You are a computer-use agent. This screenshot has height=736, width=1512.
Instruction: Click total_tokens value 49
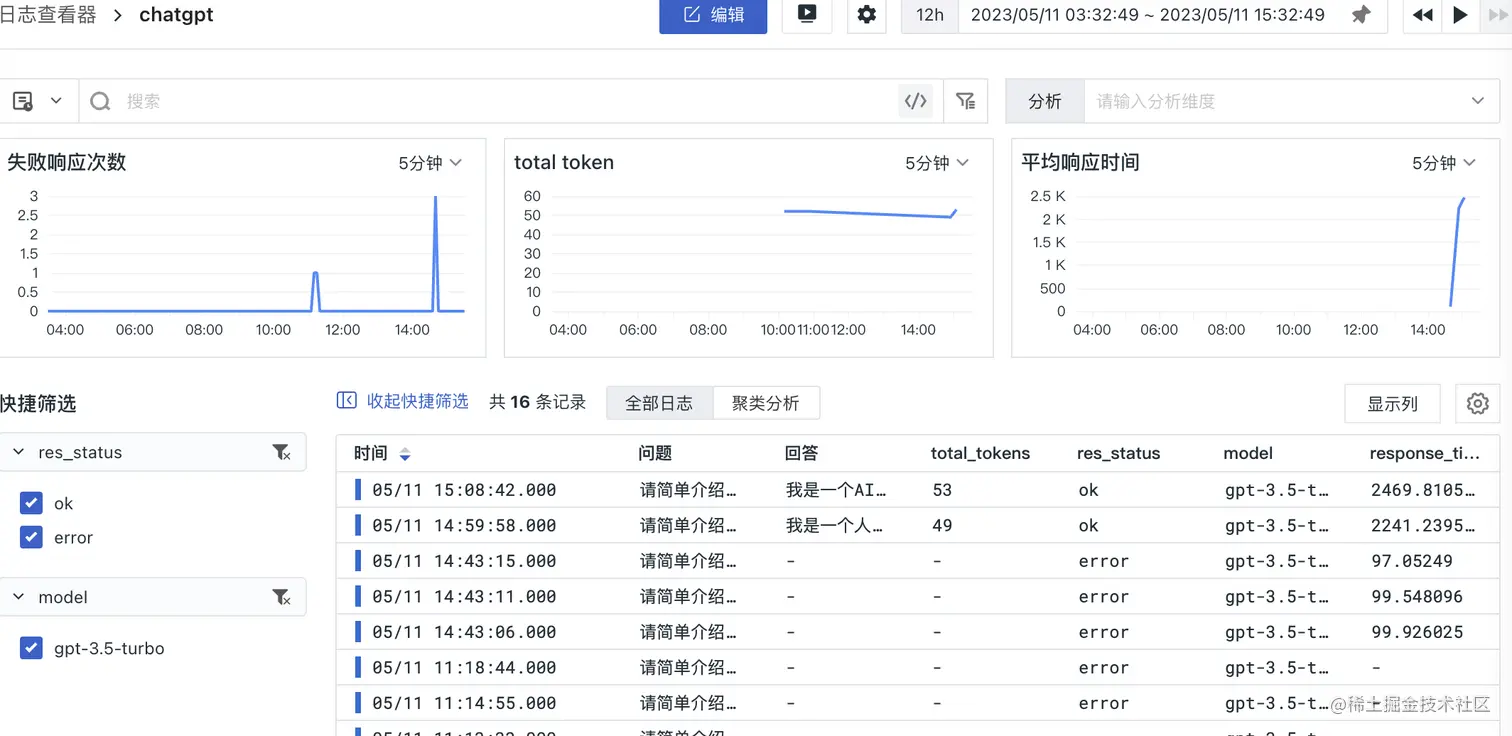point(941,525)
